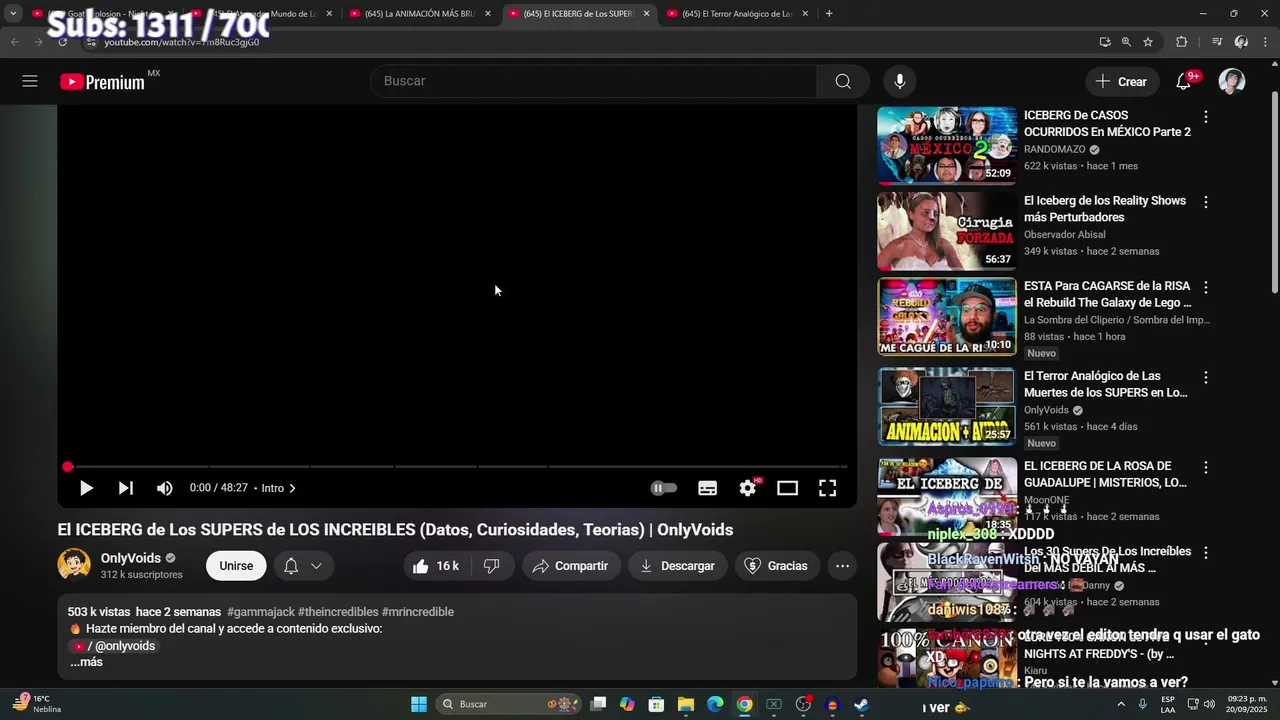
Task: Open OnlyVoids channel avatar
Action: (74, 565)
